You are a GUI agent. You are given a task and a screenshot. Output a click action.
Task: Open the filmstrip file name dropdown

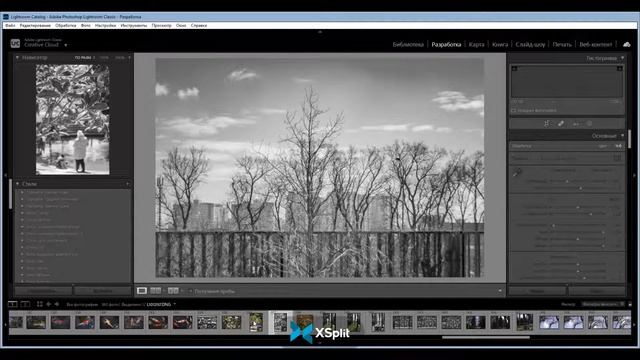(x=175, y=304)
